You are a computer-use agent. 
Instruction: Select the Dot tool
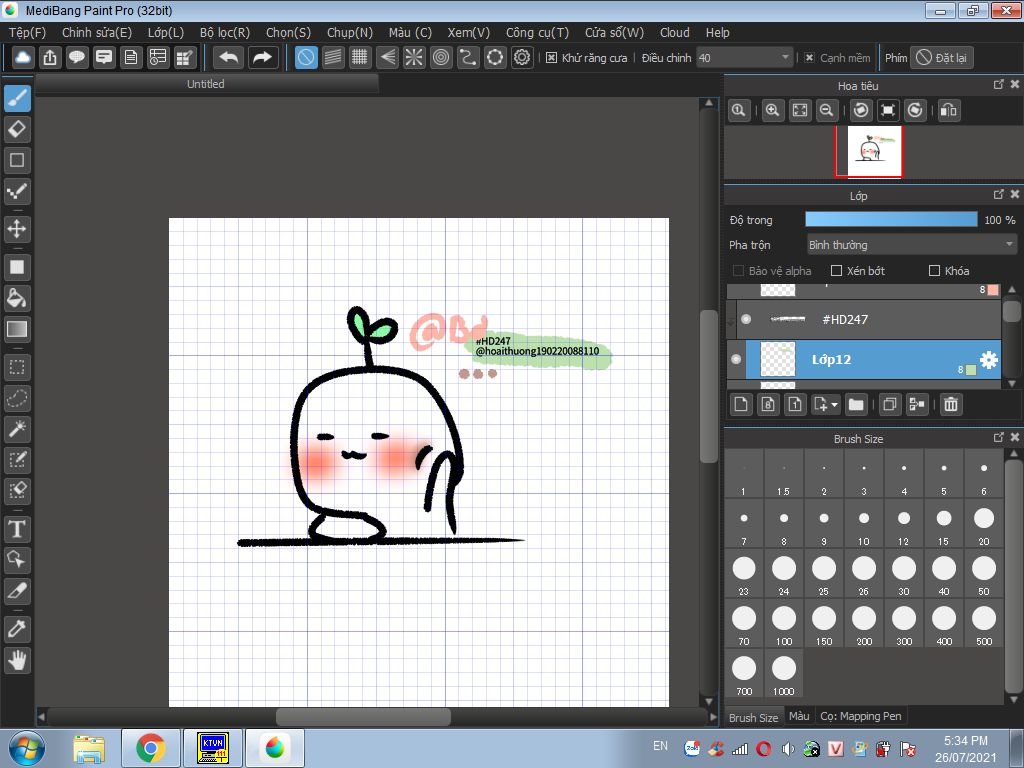[x=17, y=191]
